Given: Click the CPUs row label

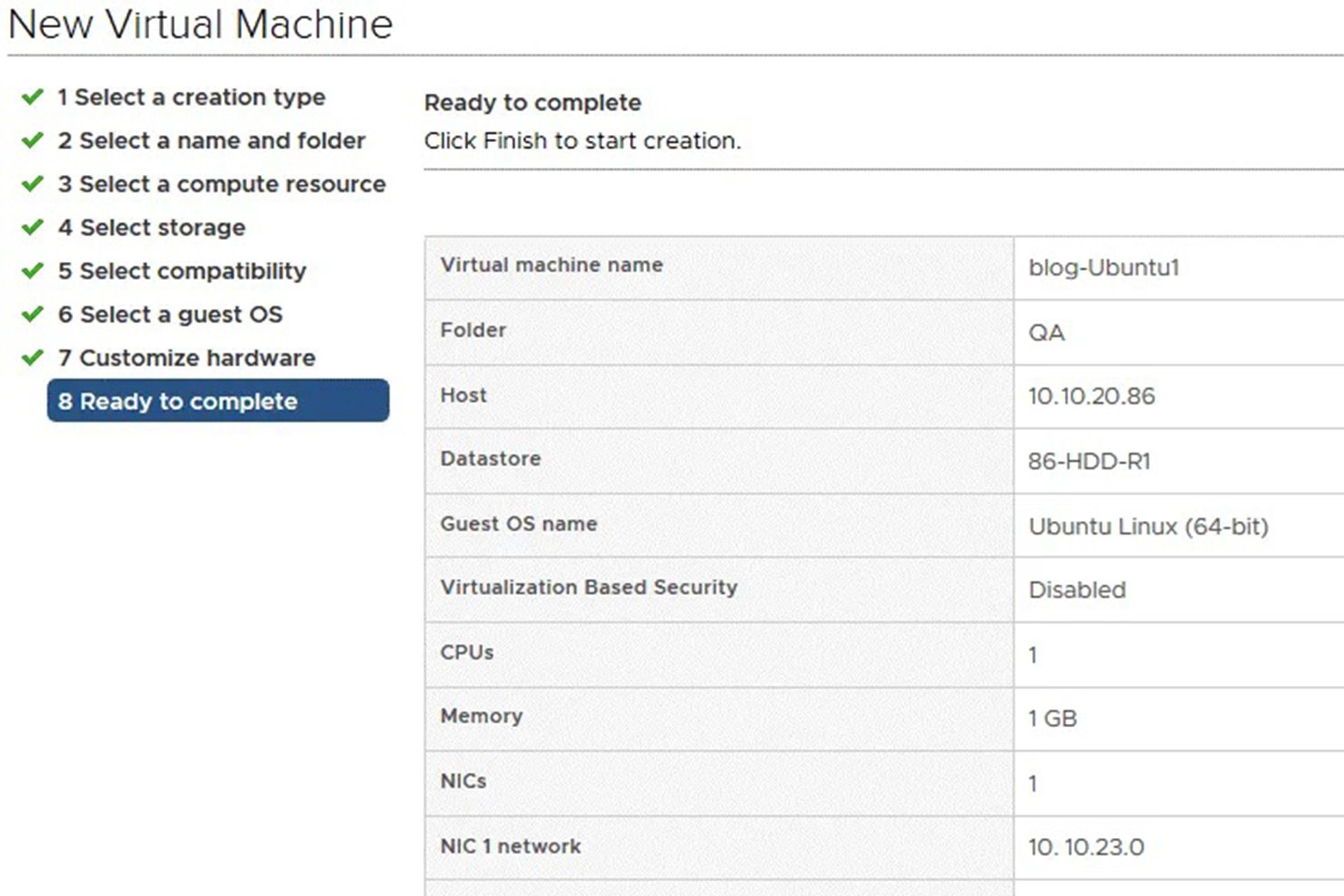Looking at the screenshot, I should click(x=466, y=652).
